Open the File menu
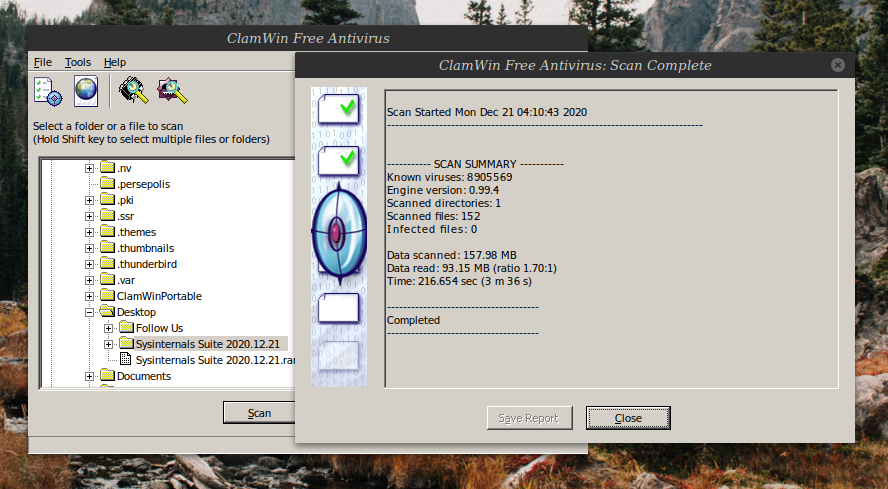 pyautogui.click(x=42, y=62)
